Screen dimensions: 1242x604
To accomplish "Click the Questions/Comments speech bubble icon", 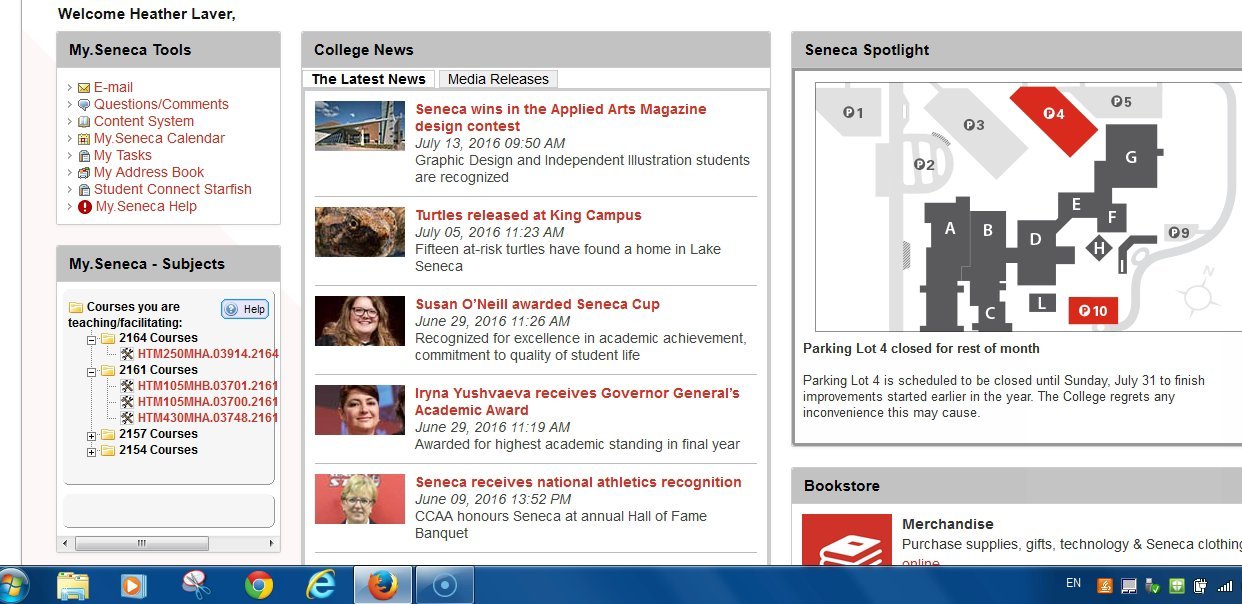I will click(84, 104).
